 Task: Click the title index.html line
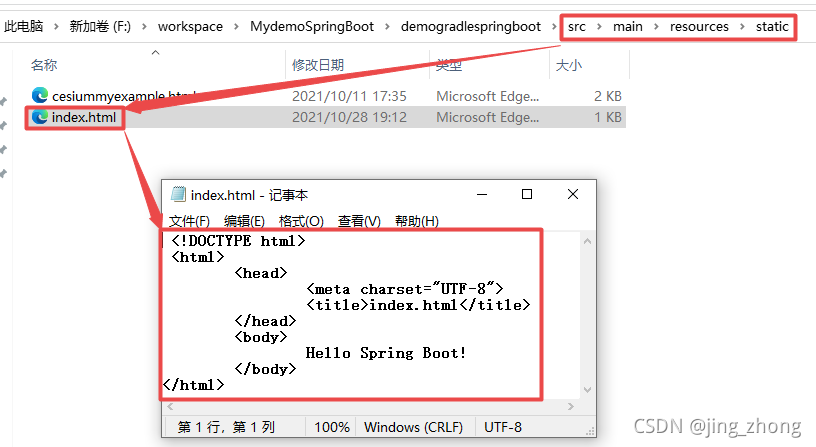pyautogui.click(x=418, y=305)
